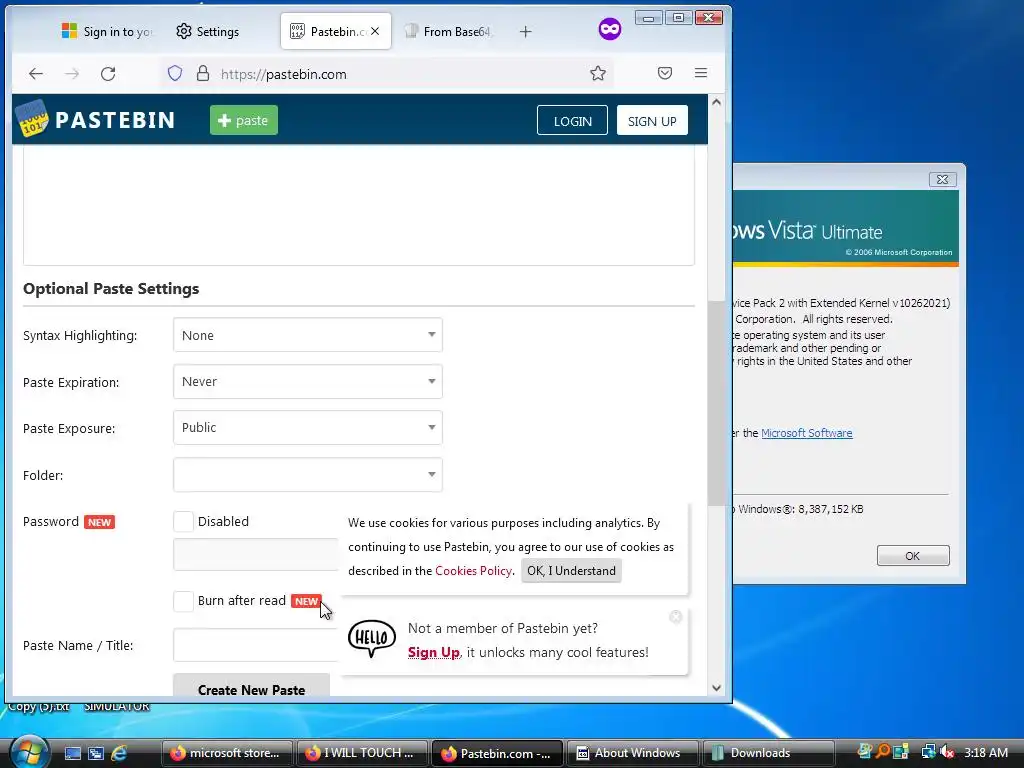The height and width of the screenshot is (768, 1024).
Task: Open About Windows taskbar item
Action: click(632, 753)
